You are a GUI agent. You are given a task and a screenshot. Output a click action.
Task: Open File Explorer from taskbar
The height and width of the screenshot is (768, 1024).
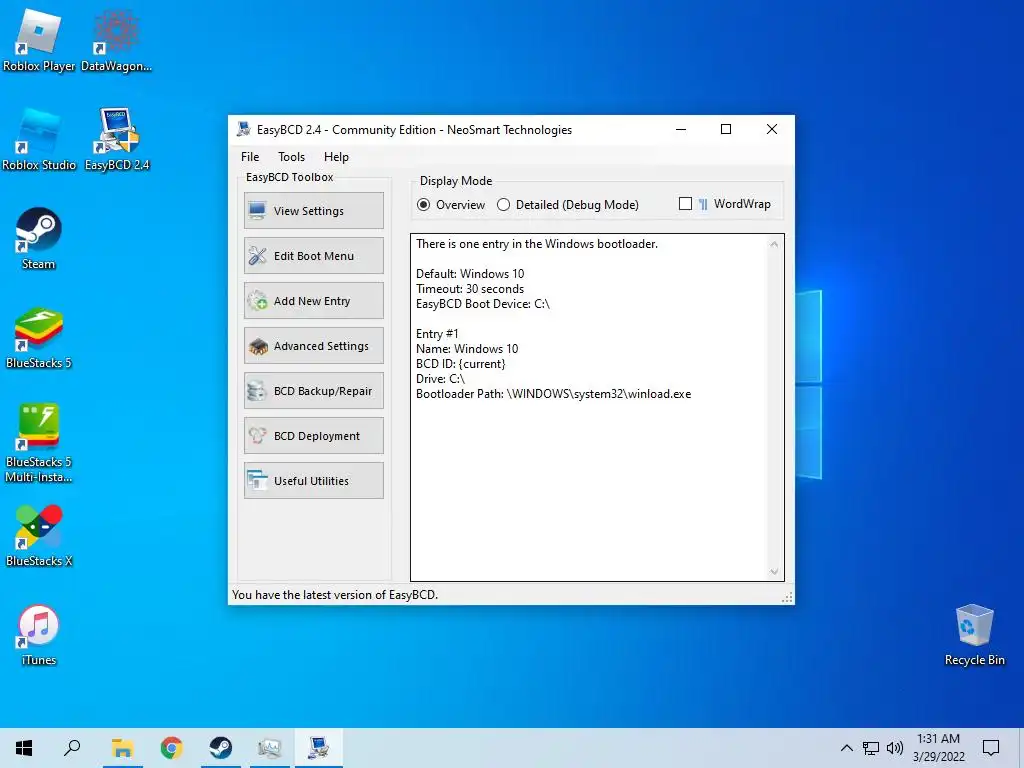click(x=122, y=748)
